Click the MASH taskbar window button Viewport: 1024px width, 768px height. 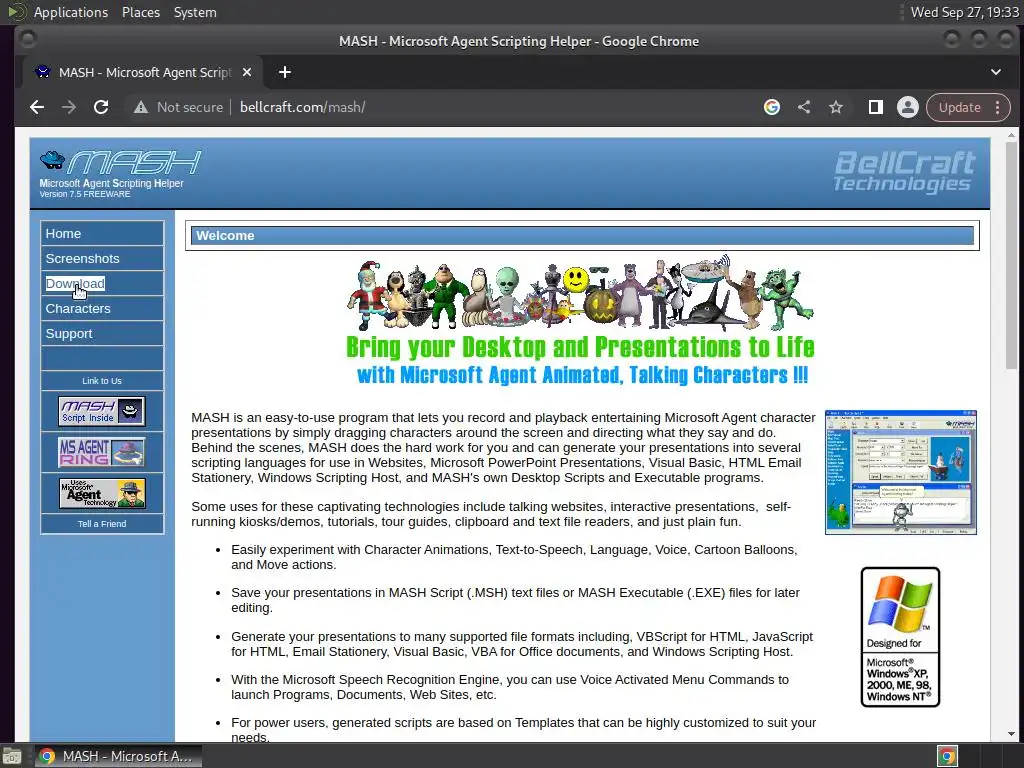point(118,756)
